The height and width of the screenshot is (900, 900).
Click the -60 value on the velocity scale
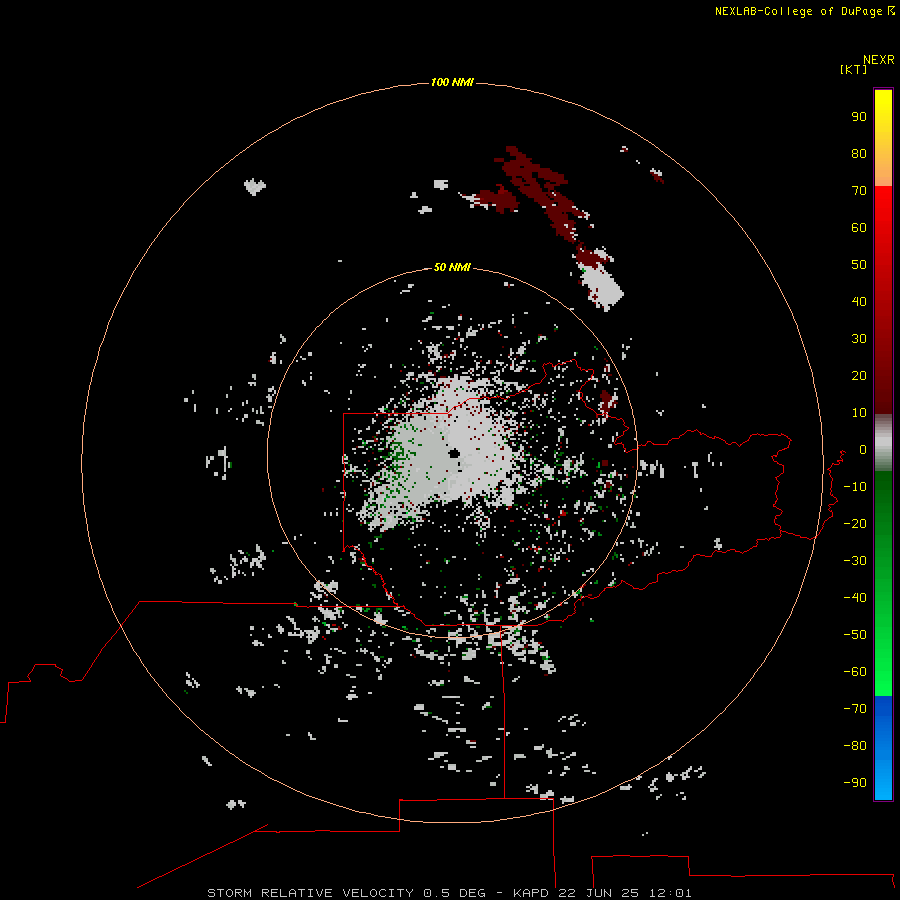[x=855, y=672]
